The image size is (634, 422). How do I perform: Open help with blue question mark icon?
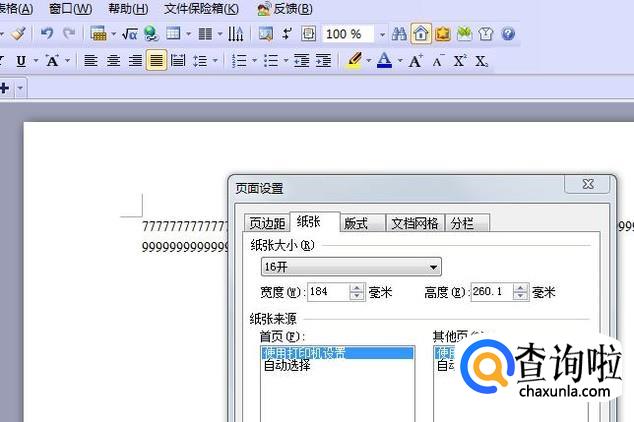(508, 34)
